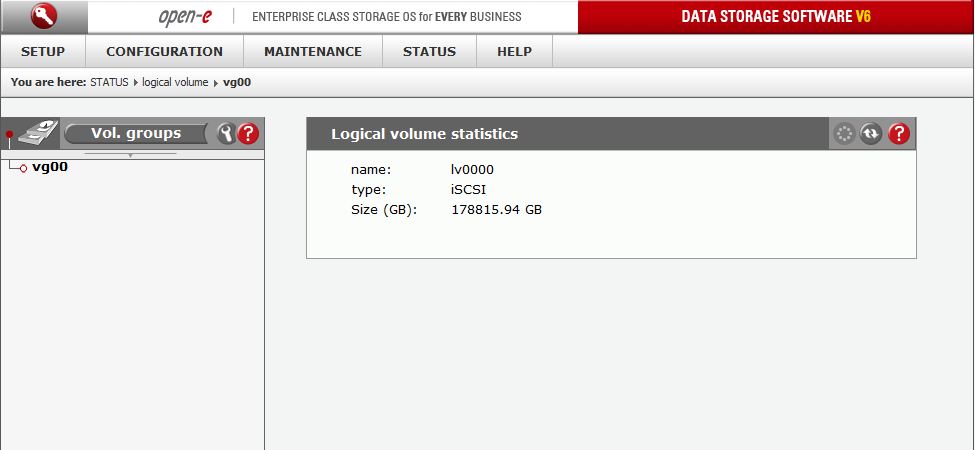Click the red key logout icon
Screen dimensions: 975x450
44,16
